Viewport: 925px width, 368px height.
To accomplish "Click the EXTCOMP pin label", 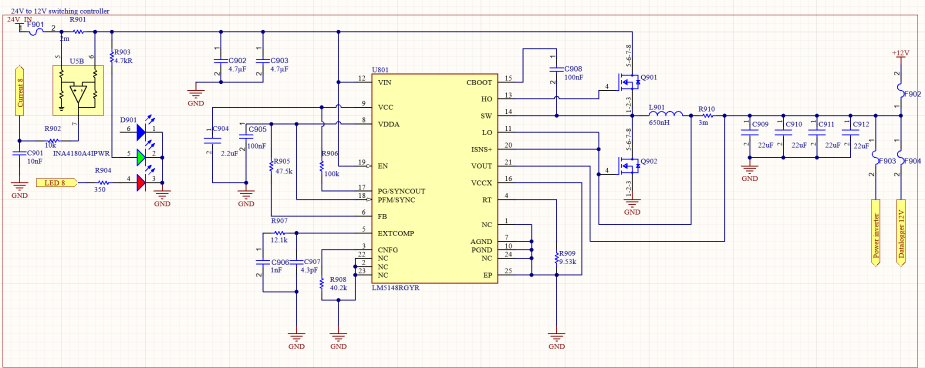I will [395, 234].
